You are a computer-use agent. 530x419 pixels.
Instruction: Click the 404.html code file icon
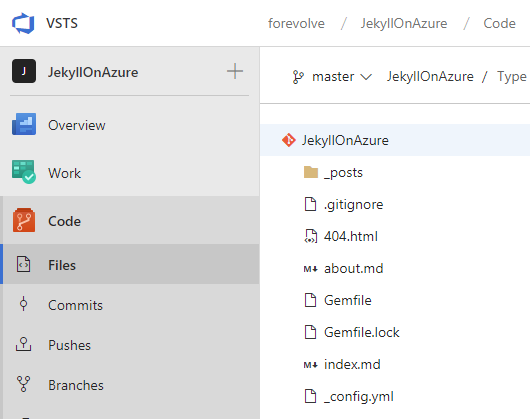click(311, 236)
